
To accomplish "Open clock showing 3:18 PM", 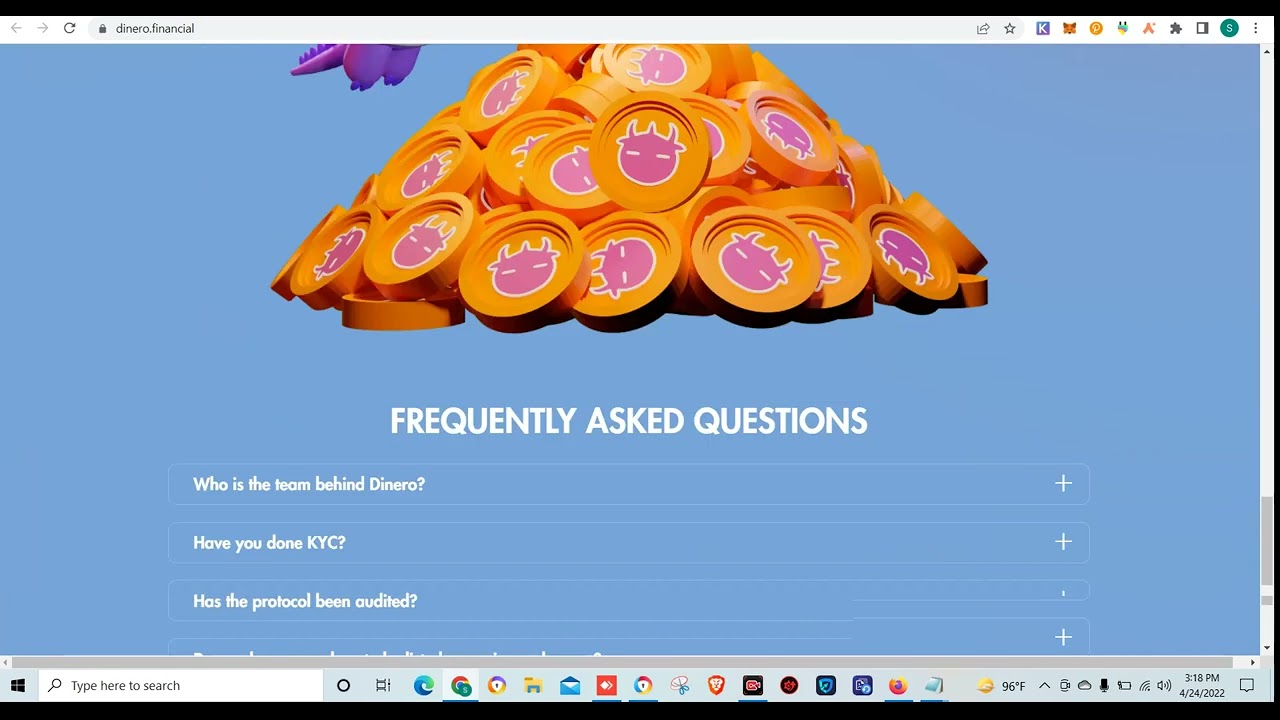I will tap(1201, 685).
